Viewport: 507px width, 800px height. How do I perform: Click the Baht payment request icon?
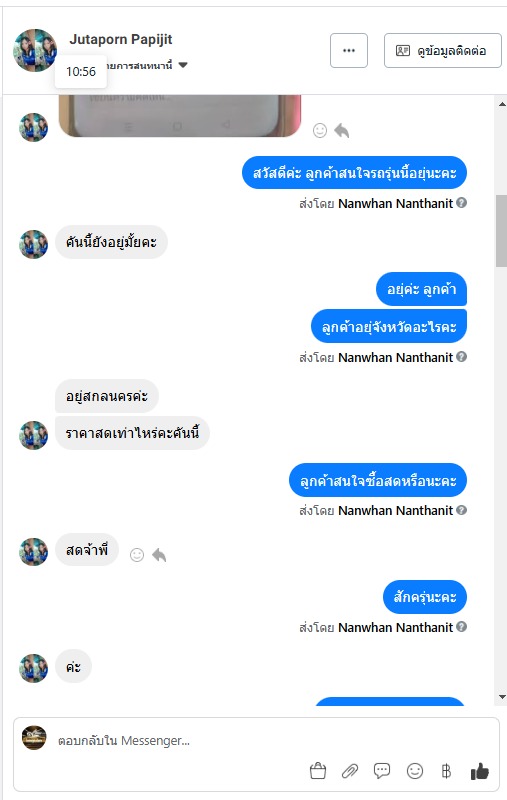446,770
